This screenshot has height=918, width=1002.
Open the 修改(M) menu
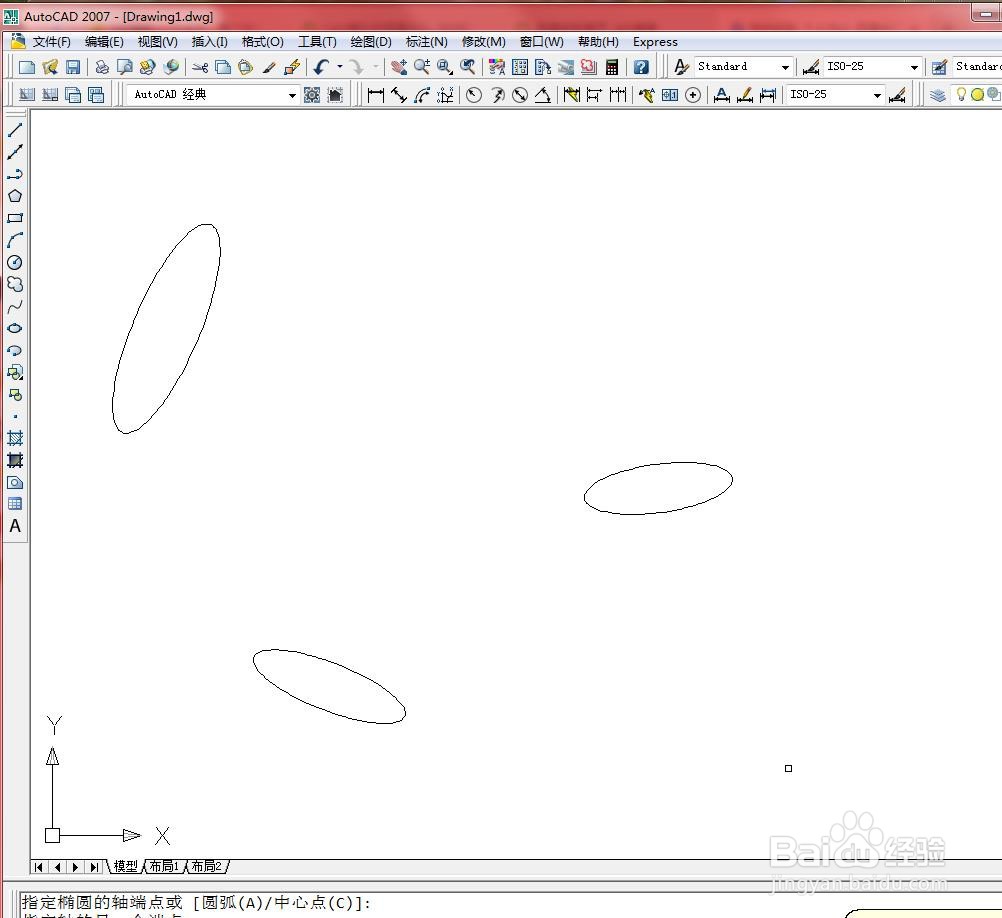click(483, 42)
